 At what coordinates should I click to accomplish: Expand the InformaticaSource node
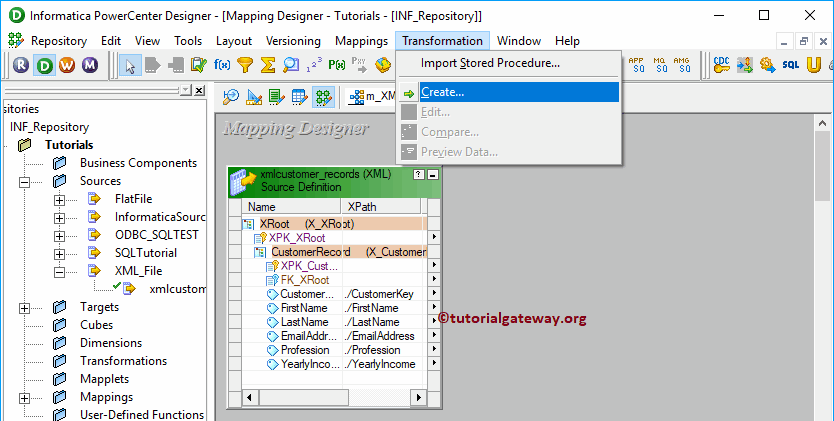coord(60,218)
